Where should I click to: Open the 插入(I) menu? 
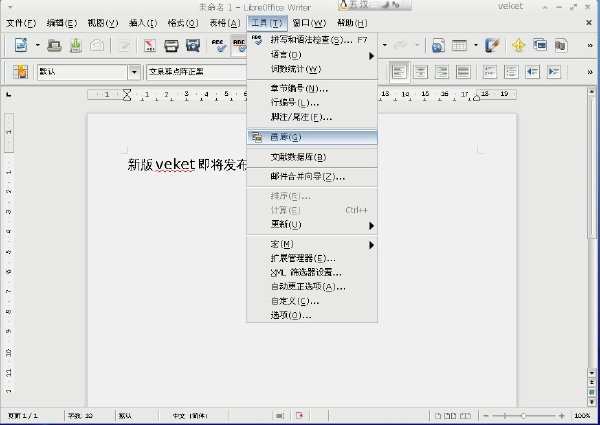click(143, 23)
